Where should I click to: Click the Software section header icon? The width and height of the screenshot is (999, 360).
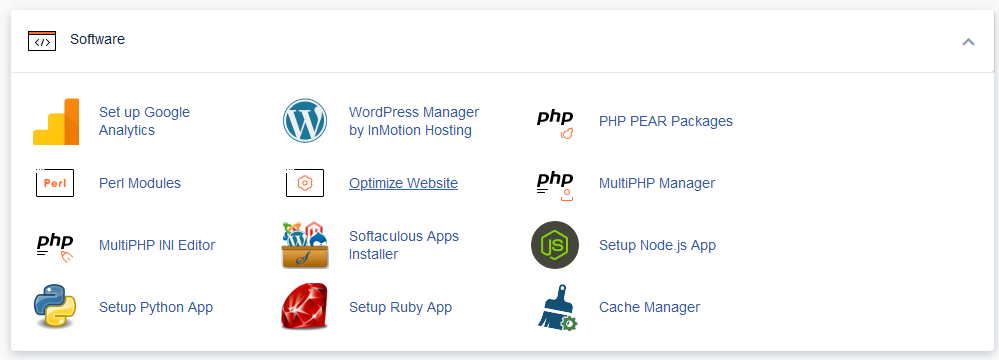coord(42,41)
